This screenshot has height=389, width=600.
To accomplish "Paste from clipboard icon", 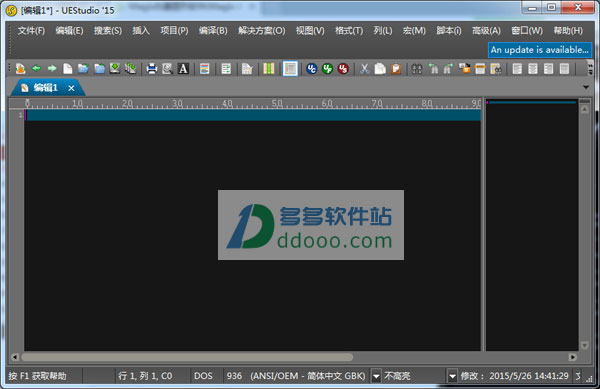I will [396, 68].
